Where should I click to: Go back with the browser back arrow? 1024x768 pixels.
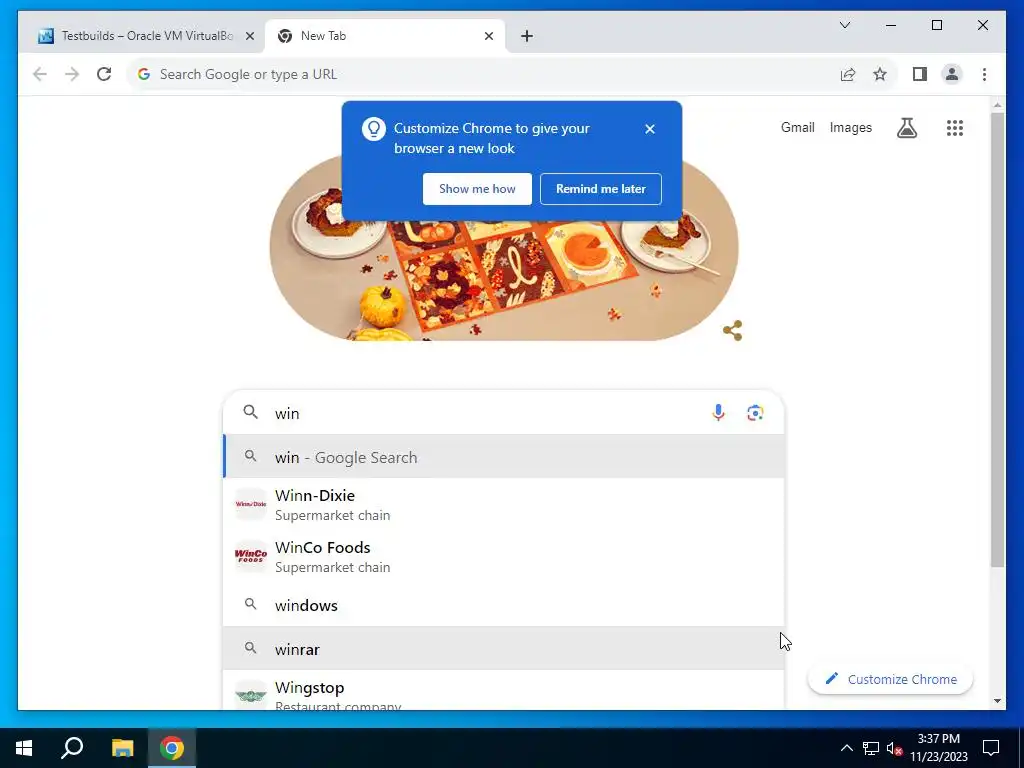pos(40,74)
